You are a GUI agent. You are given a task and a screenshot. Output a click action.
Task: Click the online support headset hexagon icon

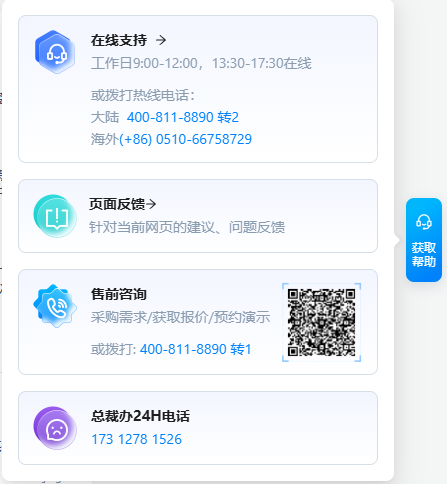click(55, 52)
